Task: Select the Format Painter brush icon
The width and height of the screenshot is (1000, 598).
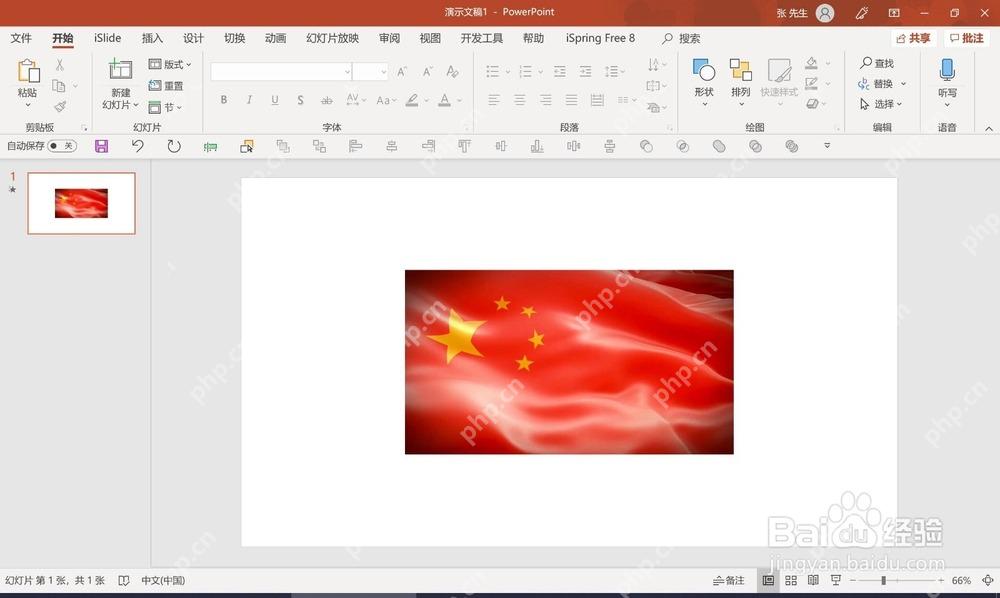Action: tap(60, 106)
